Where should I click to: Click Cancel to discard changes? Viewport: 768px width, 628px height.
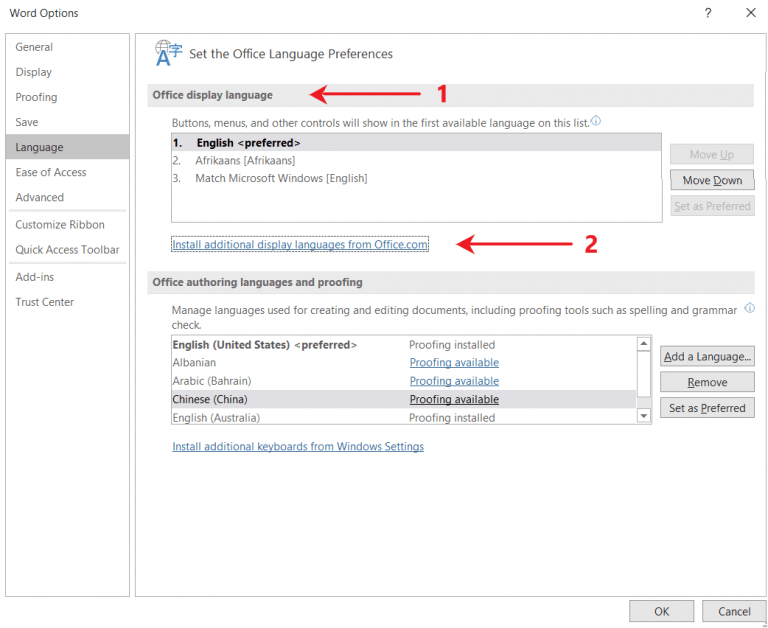[734, 611]
